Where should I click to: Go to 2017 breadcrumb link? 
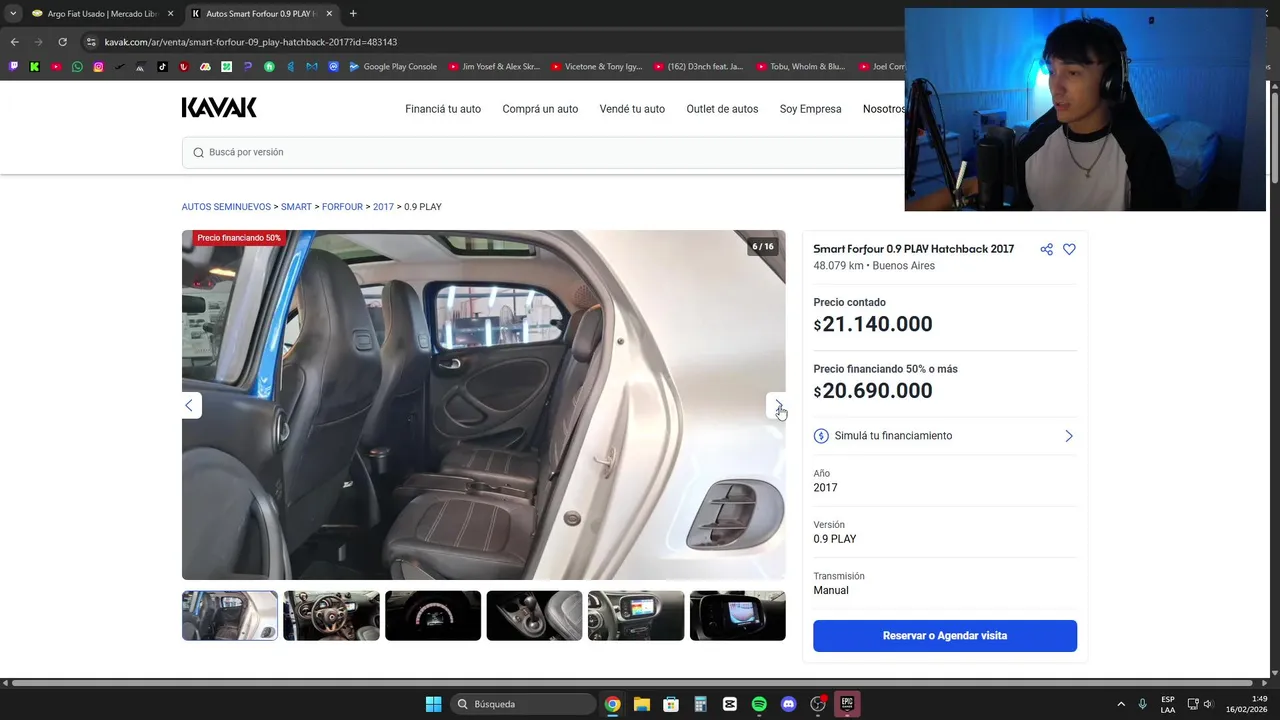tap(383, 207)
